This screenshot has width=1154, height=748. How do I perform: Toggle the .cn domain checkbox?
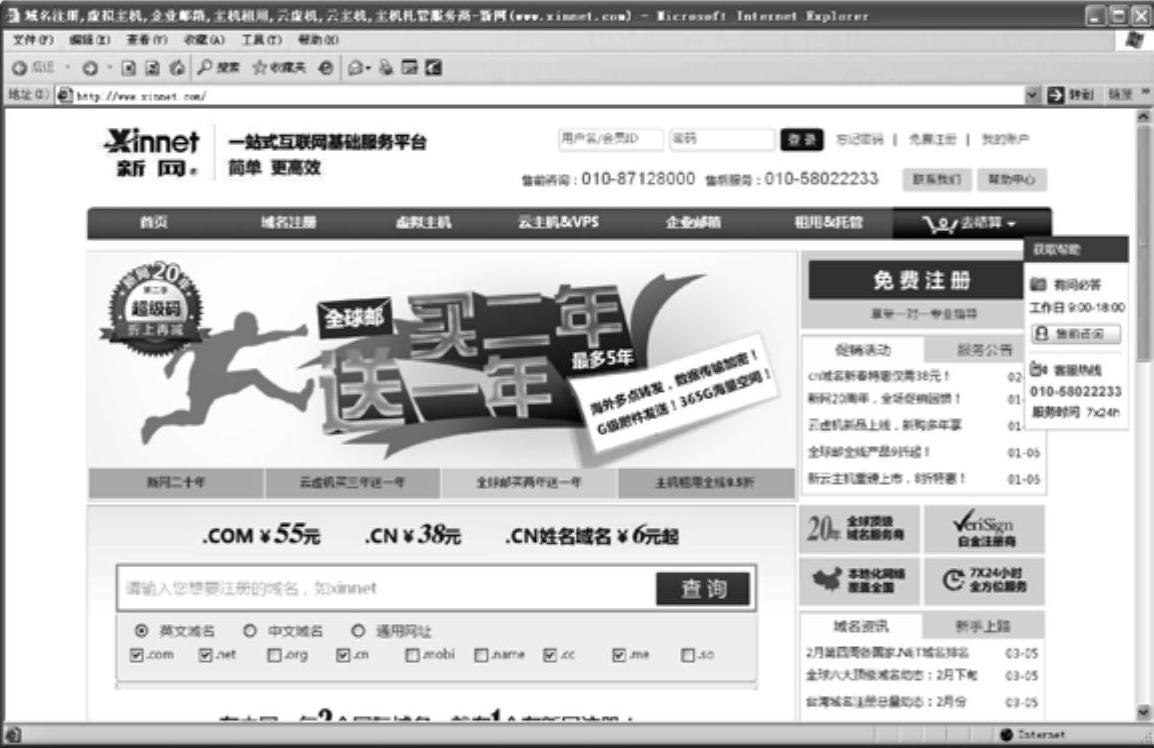point(343,654)
